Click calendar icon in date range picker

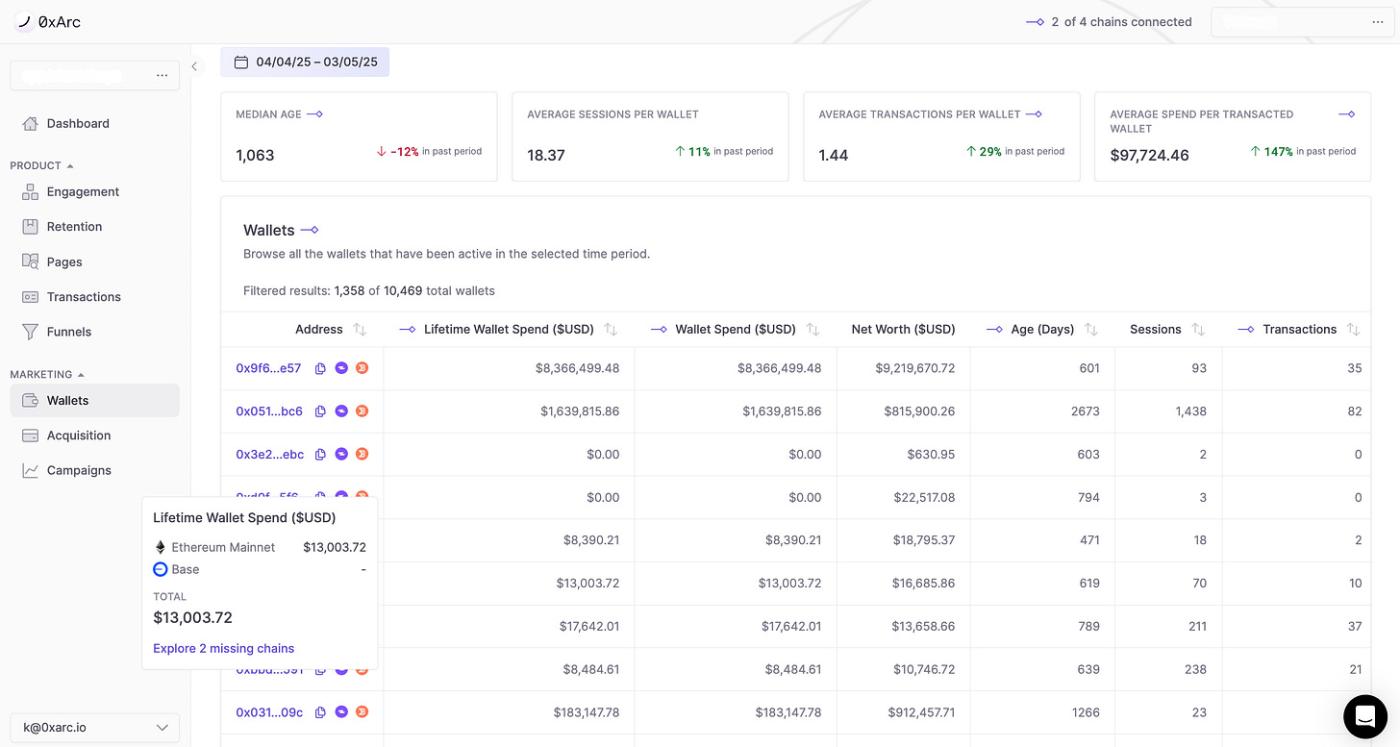[x=240, y=62]
